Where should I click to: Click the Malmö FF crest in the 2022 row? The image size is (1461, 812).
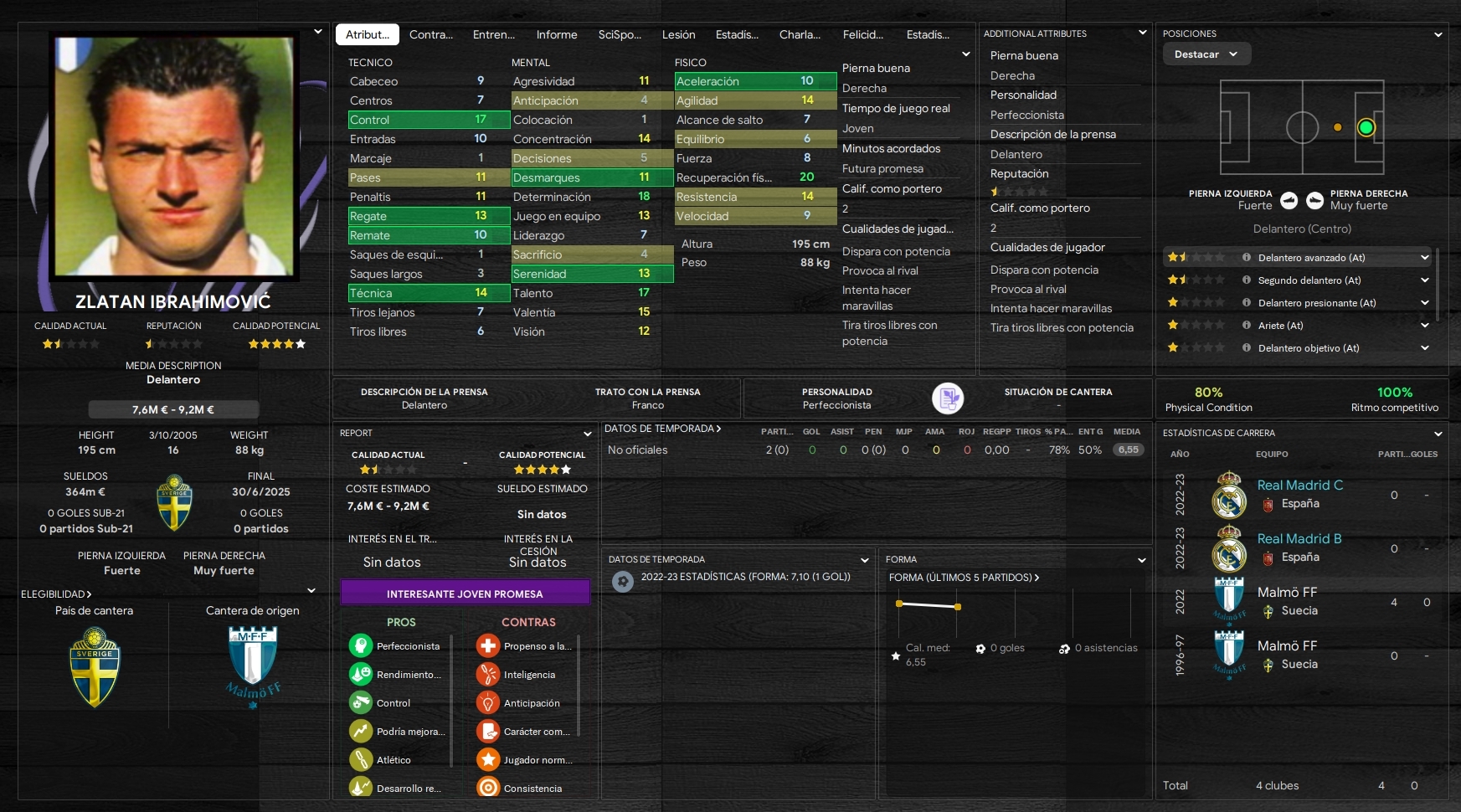point(1229,600)
